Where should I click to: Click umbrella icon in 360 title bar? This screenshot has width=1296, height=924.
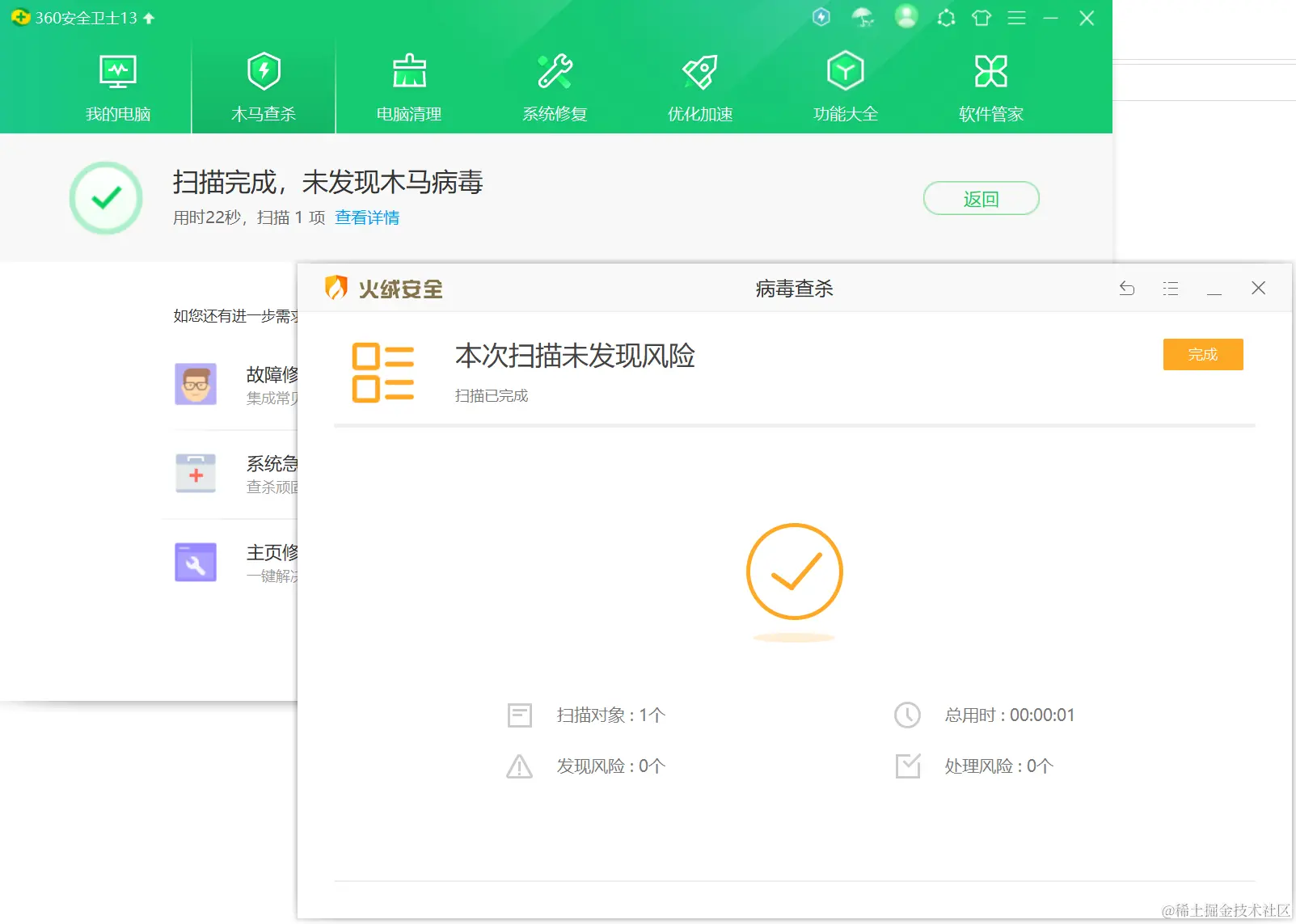[863, 17]
